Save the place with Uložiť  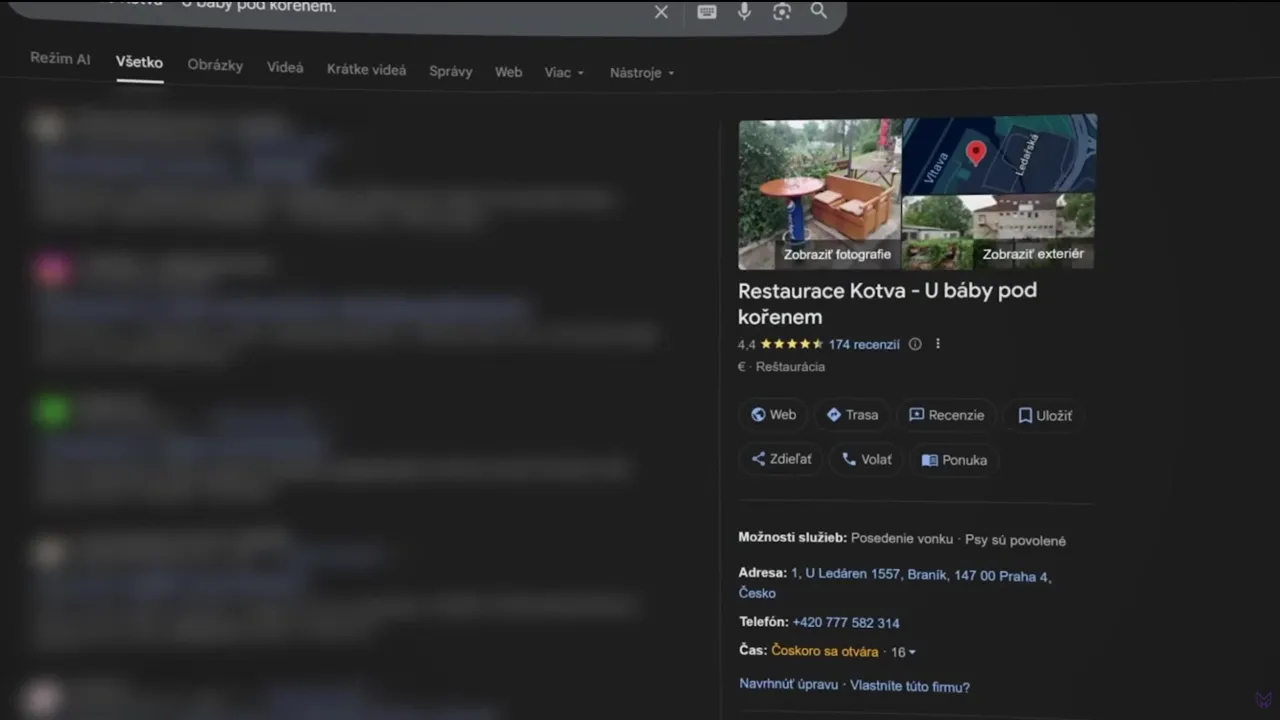(x=1045, y=415)
